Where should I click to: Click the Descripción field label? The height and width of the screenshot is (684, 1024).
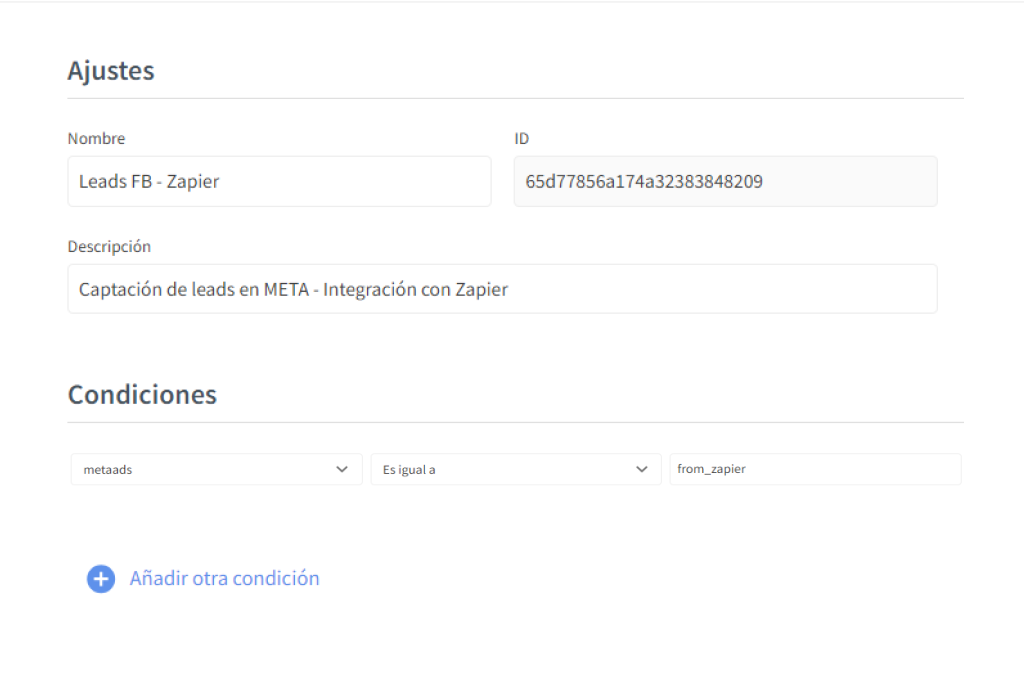109,246
